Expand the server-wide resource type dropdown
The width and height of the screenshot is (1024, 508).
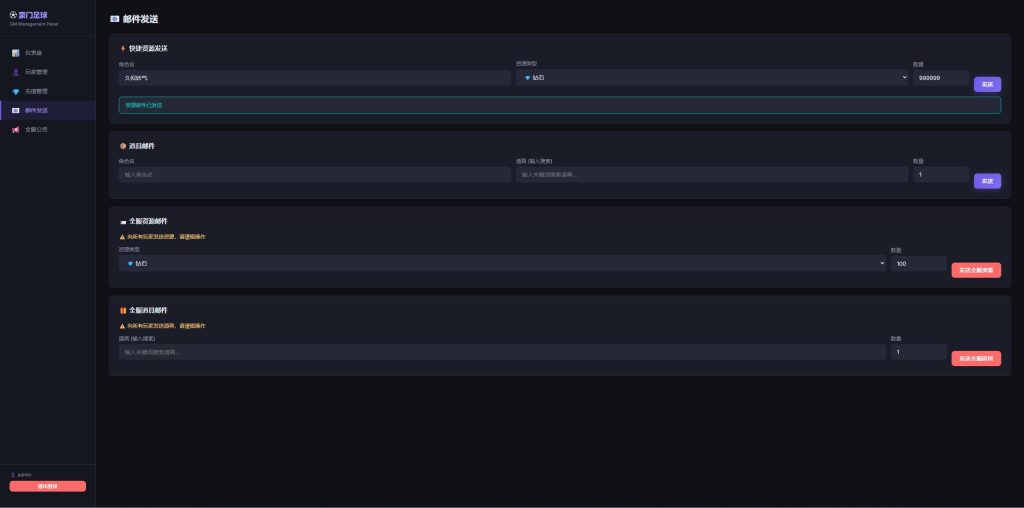click(502, 263)
